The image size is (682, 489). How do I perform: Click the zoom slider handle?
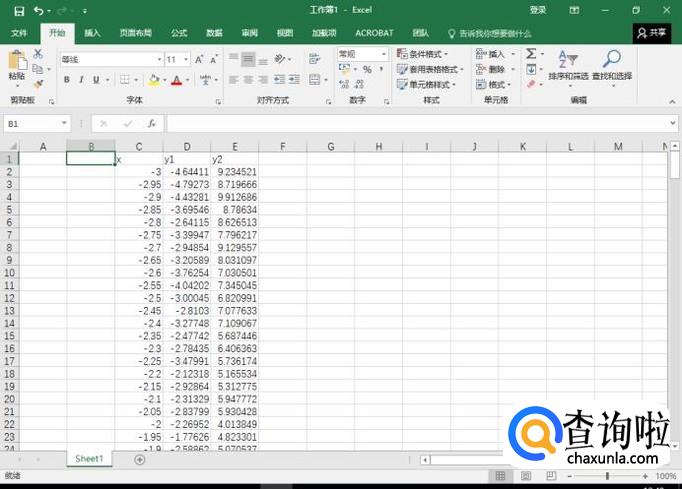pos(607,476)
